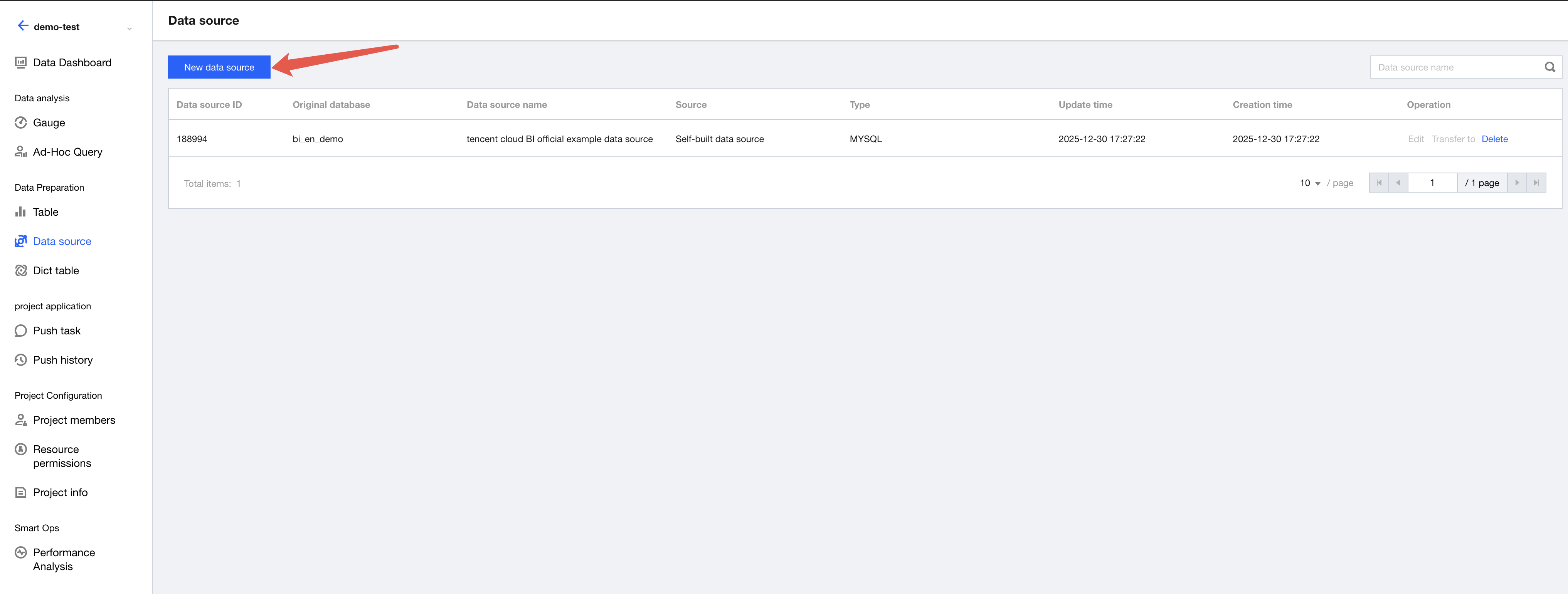This screenshot has height=594, width=1568.
Task: Click the back arrow next to demo-test
Action: click(x=23, y=25)
